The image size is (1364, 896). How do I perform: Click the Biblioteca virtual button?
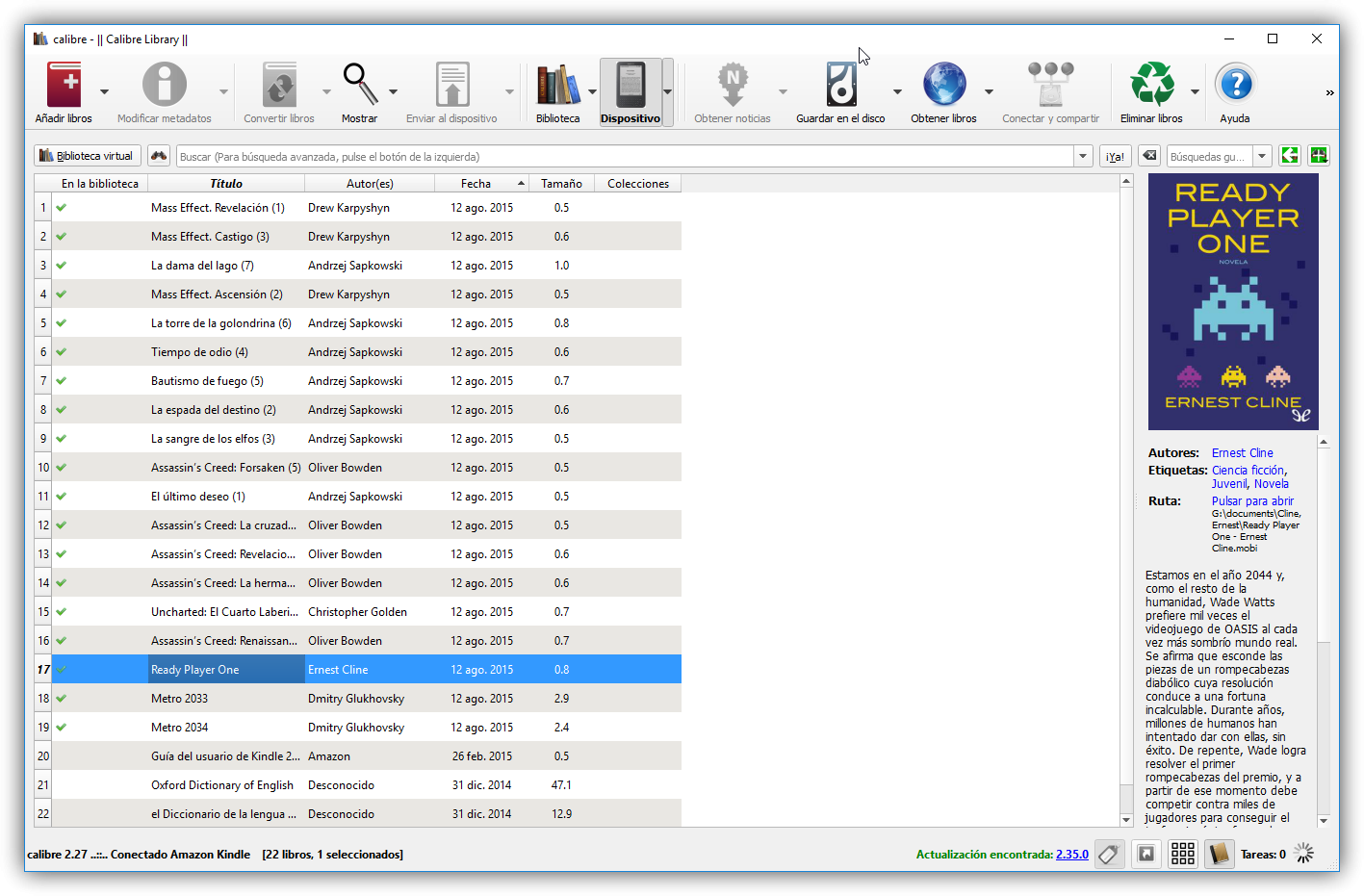tap(88, 156)
